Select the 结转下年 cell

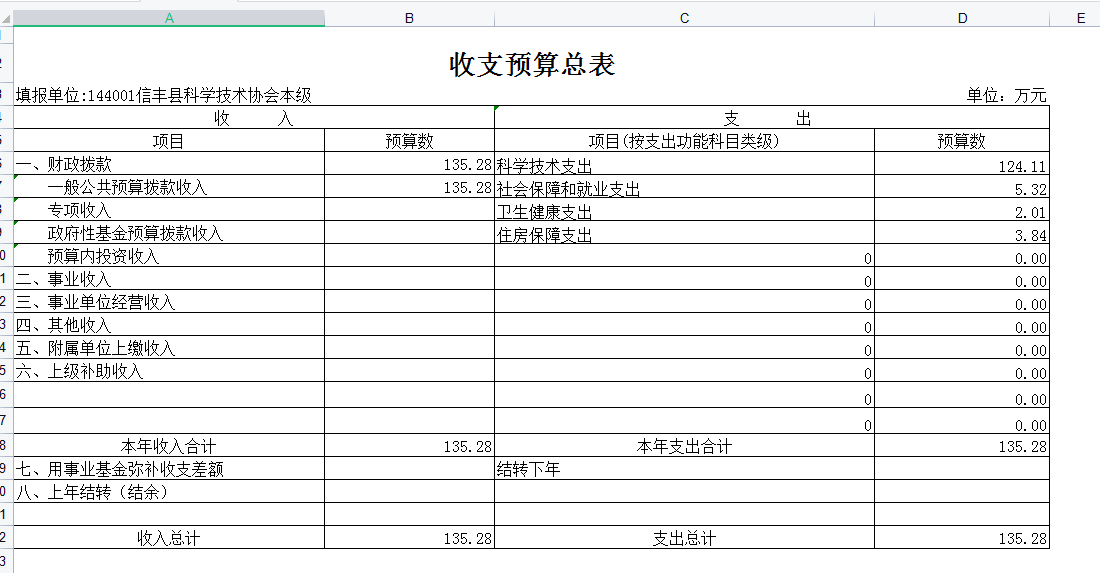point(529,469)
